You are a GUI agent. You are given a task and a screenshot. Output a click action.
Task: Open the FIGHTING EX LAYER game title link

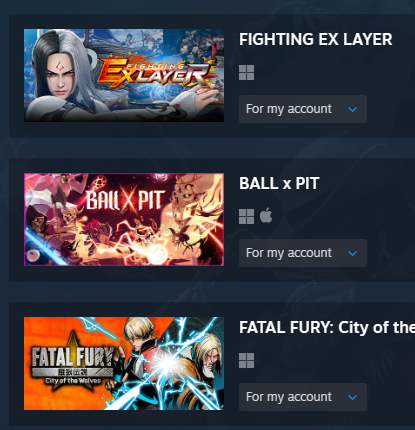tap(315, 39)
